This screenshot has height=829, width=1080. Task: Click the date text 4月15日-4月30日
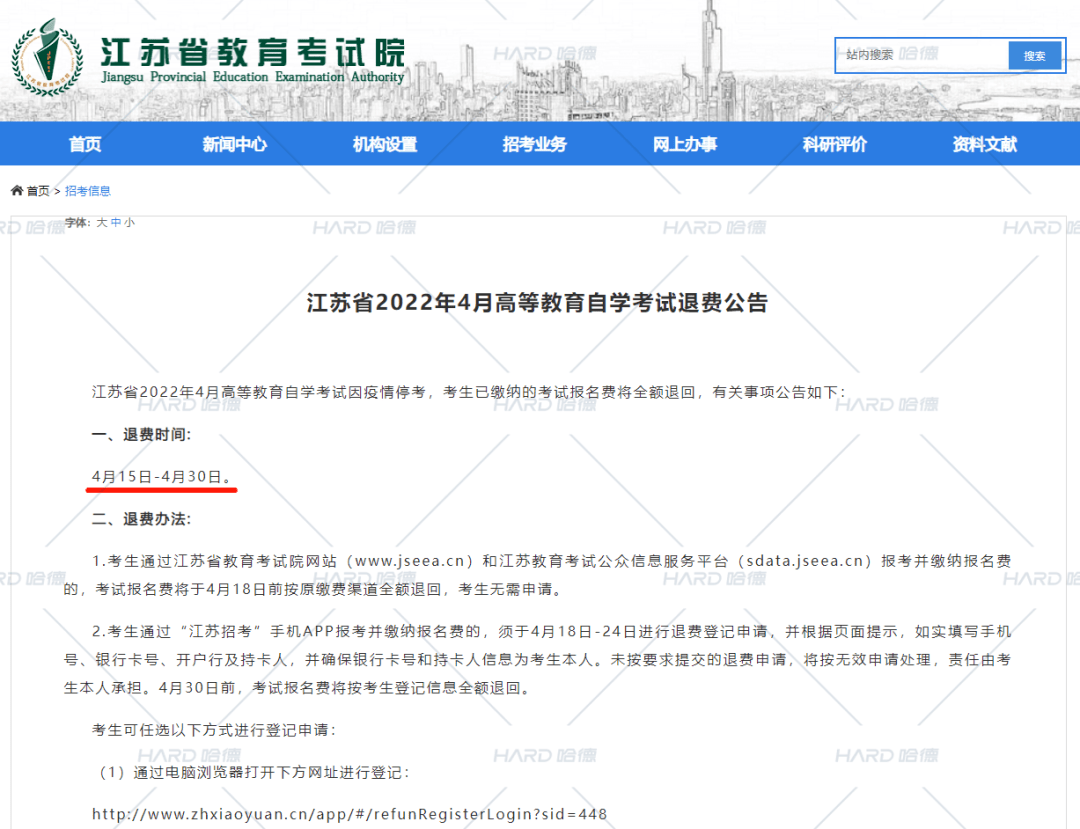pos(157,476)
